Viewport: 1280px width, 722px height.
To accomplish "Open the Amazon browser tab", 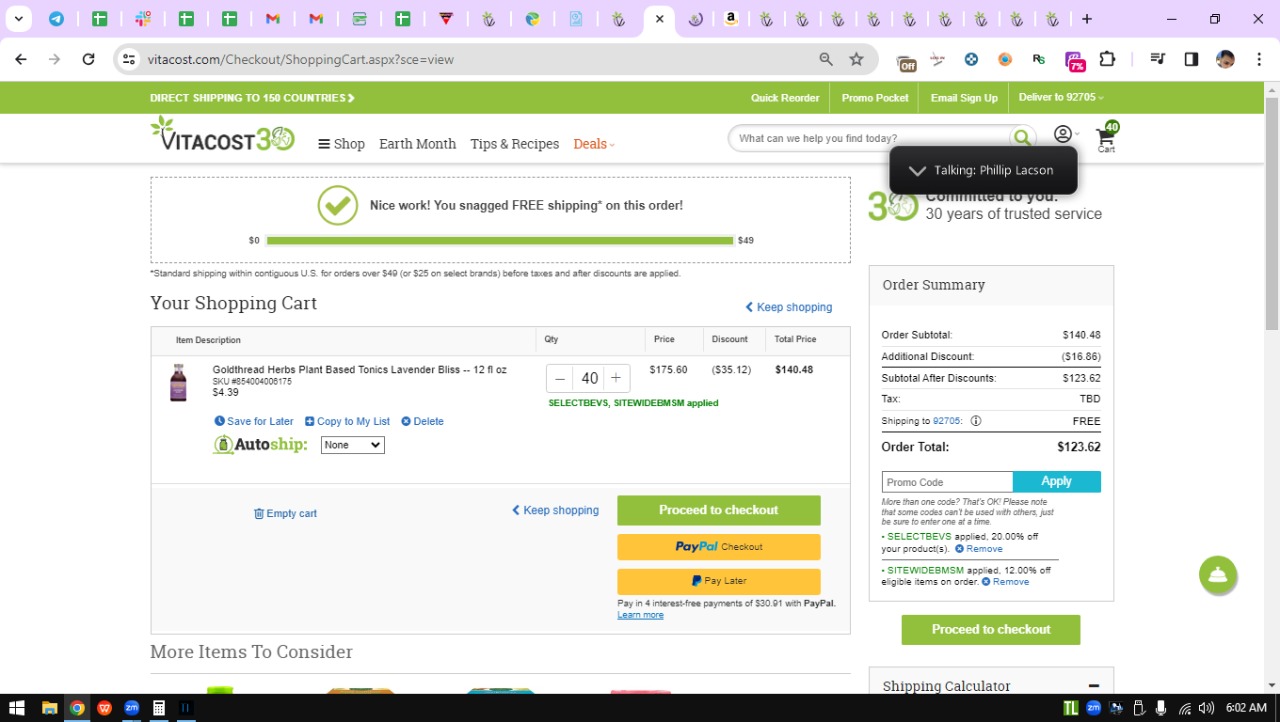I will [731, 19].
